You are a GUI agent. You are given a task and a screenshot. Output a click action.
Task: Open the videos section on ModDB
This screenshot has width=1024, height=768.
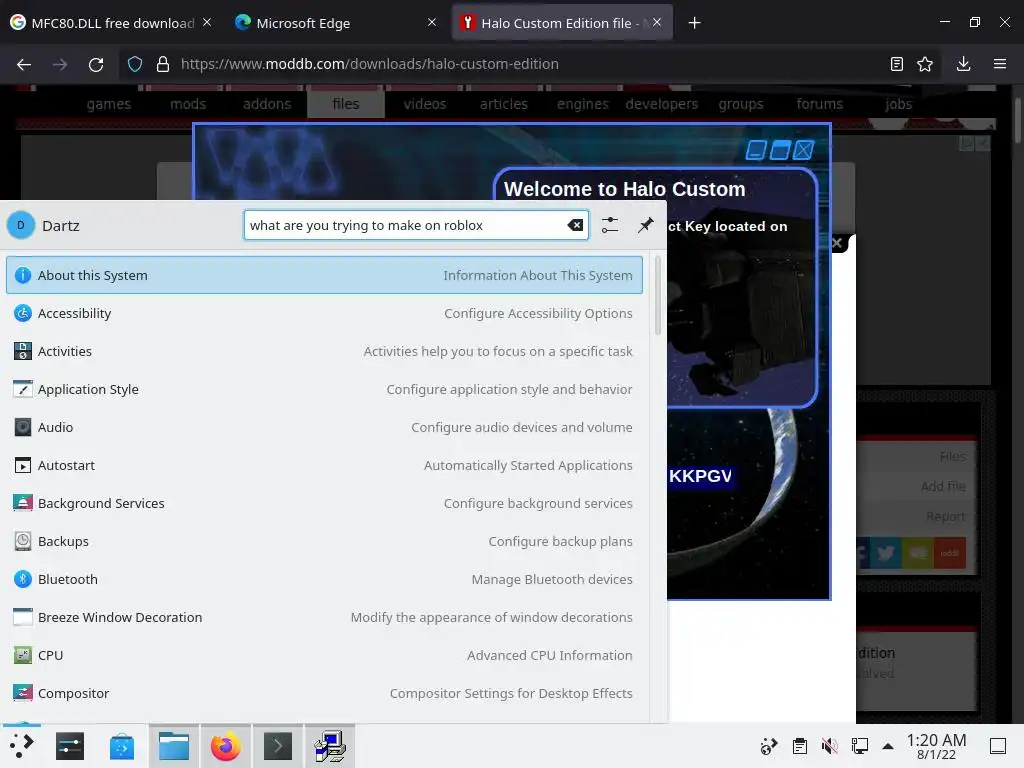click(424, 104)
